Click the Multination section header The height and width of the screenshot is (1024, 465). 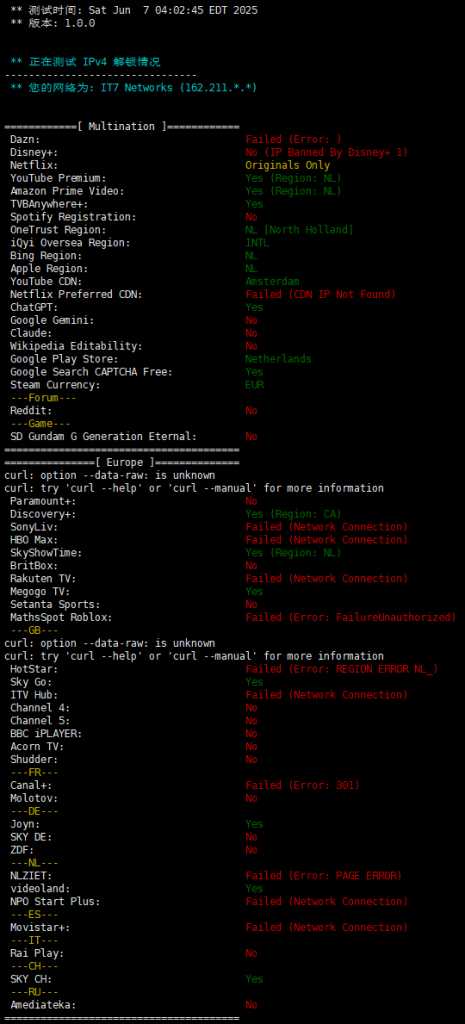click(122, 126)
